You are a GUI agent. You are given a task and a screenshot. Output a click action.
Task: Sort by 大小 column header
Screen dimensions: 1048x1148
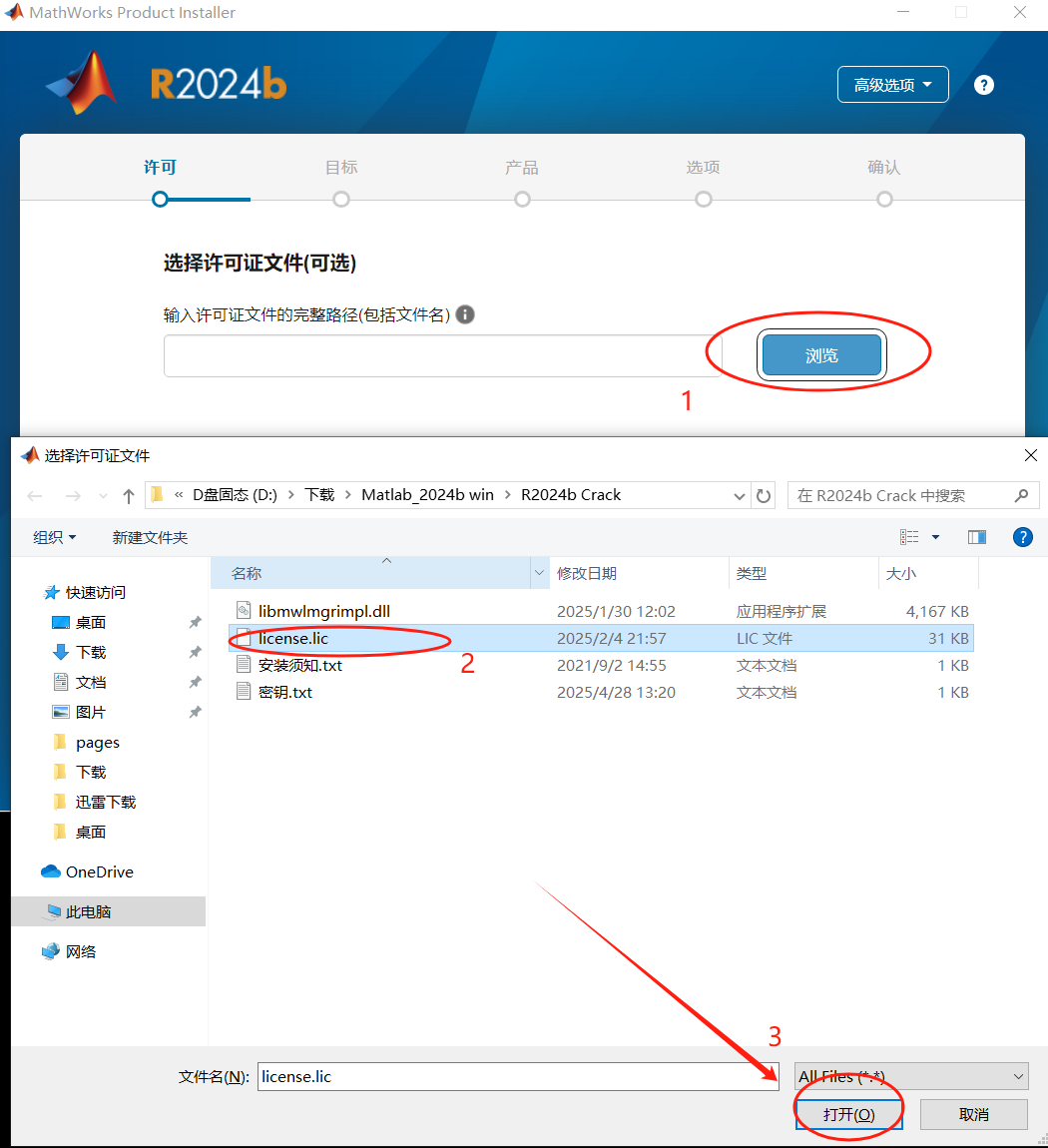point(928,573)
